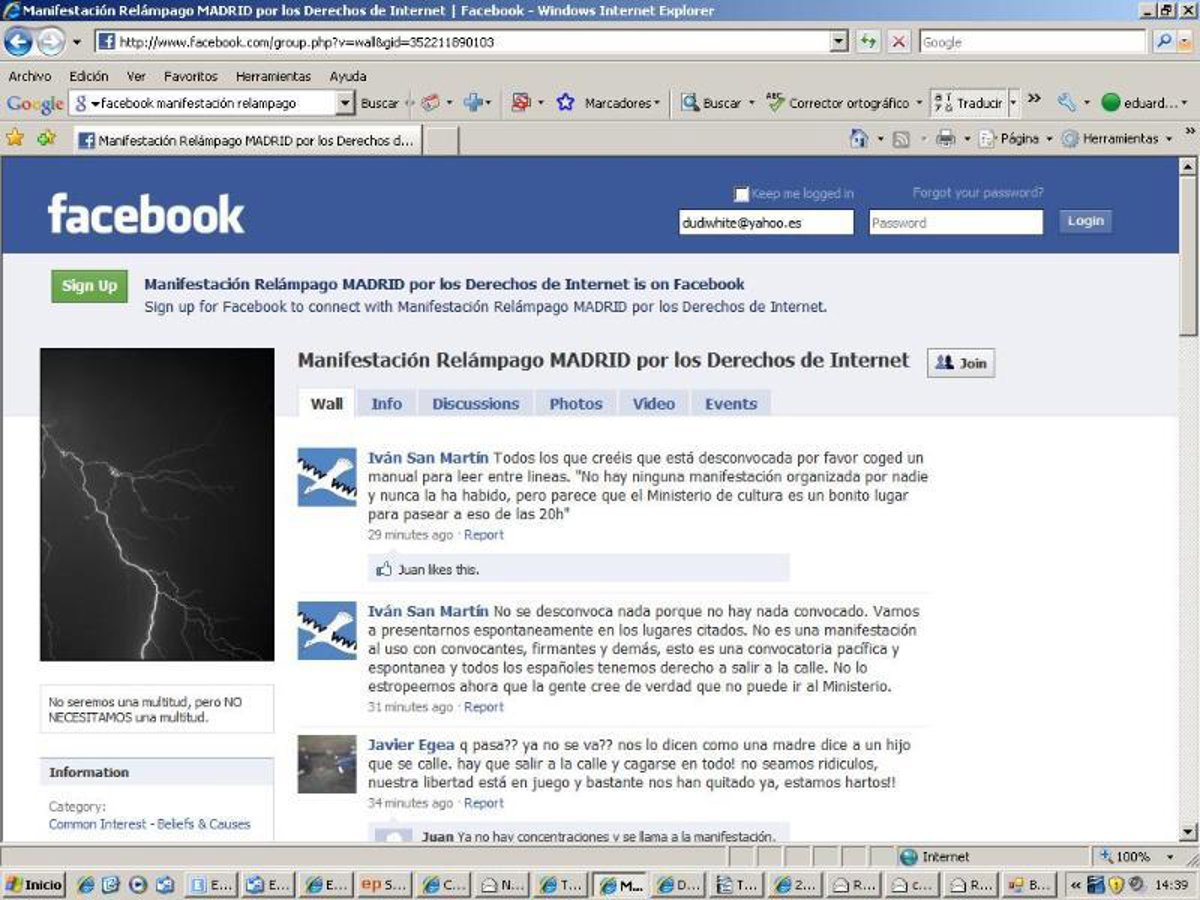Click the green Sign Up button

click(x=90, y=286)
